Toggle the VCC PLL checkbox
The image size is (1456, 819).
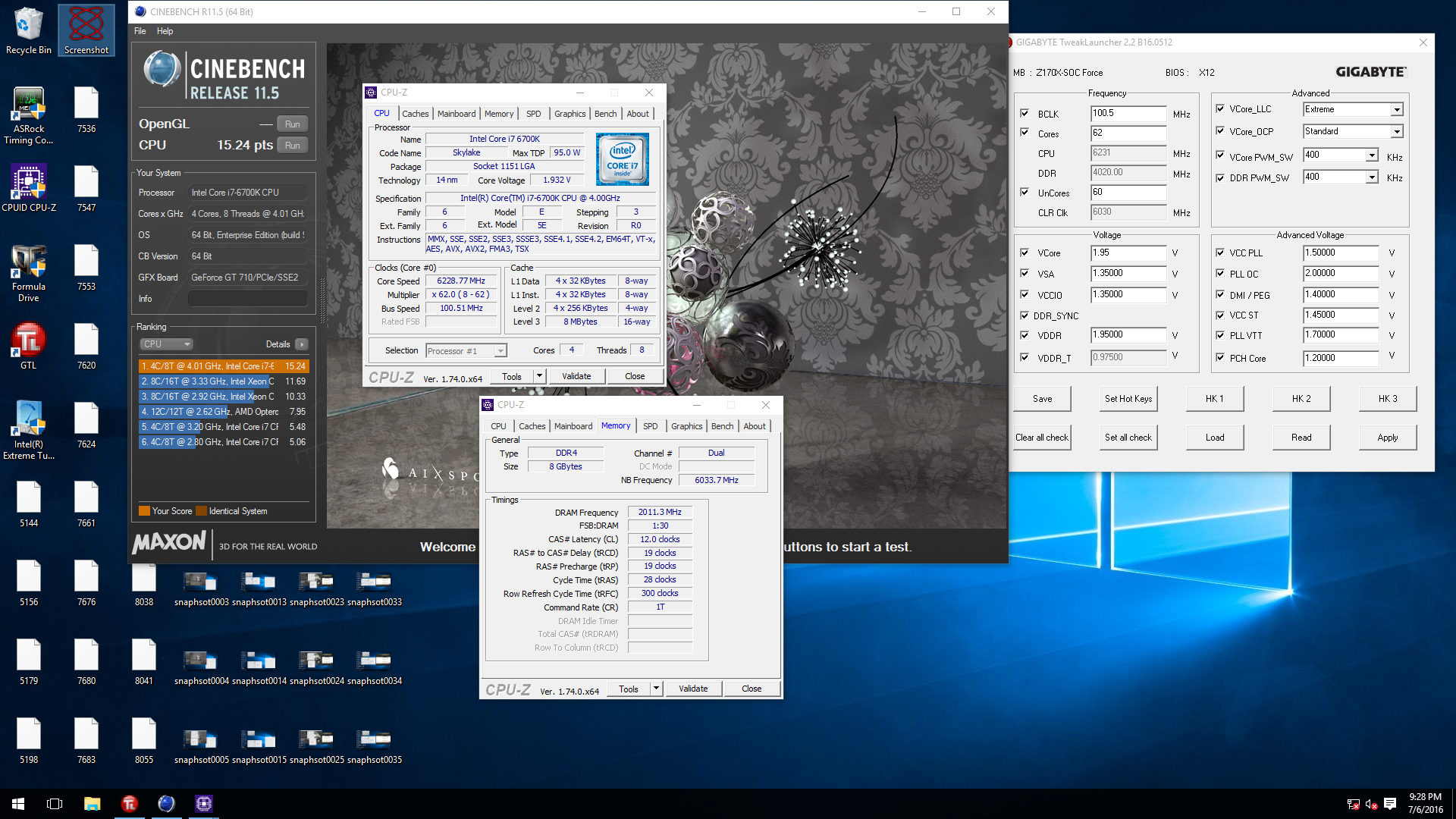click(1220, 253)
